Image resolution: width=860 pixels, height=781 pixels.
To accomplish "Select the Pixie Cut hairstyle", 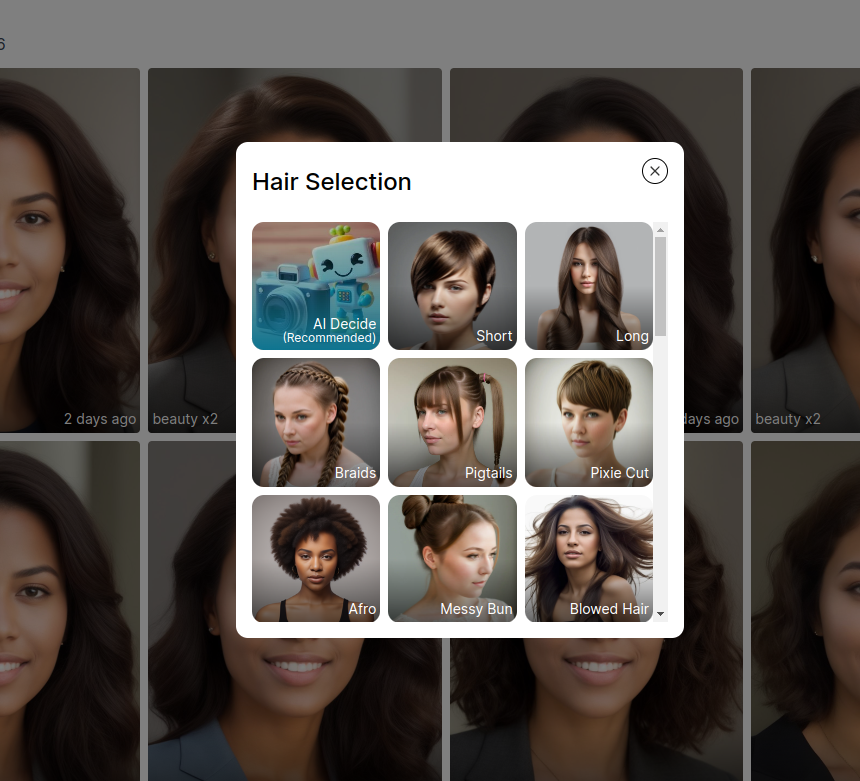I will click(x=588, y=422).
